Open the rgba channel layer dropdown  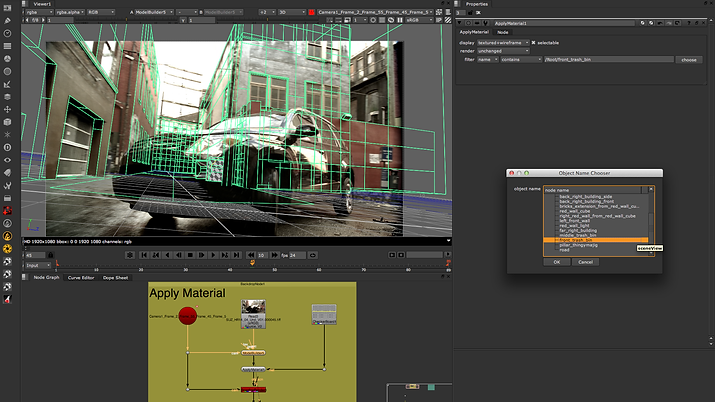[x=41, y=13]
